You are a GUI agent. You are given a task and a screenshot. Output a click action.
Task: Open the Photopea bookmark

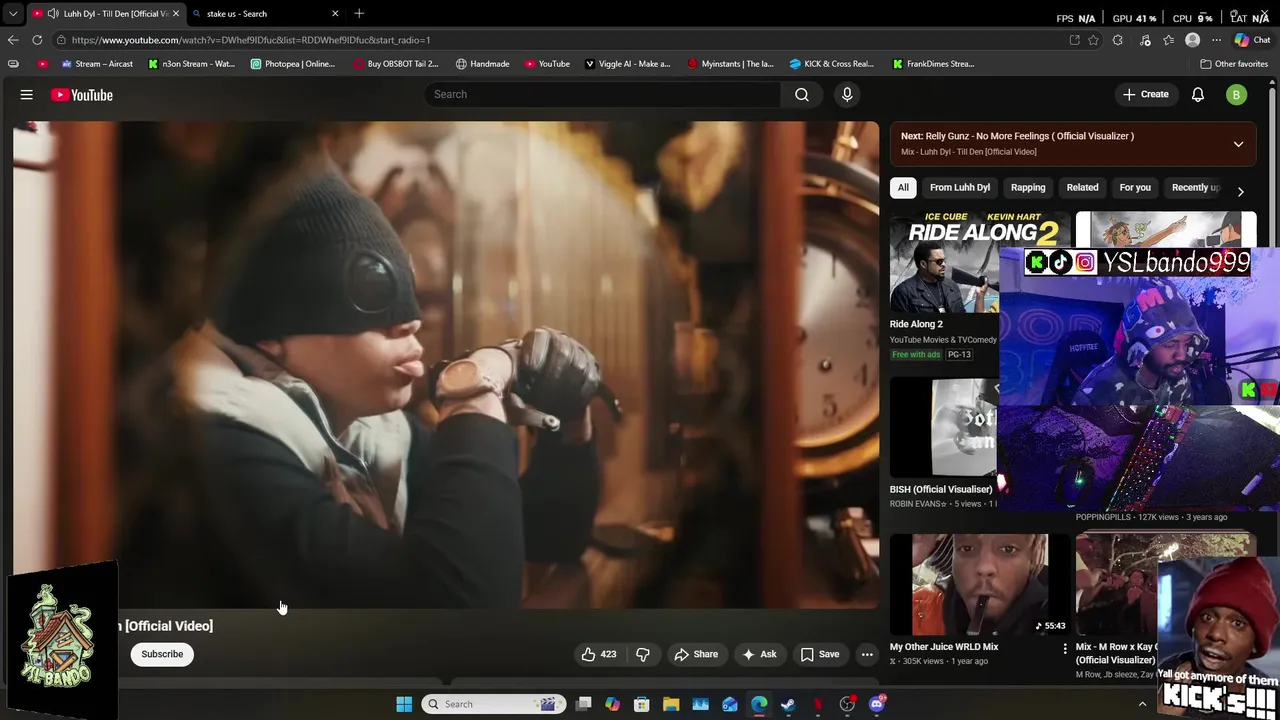pos(293,64)
